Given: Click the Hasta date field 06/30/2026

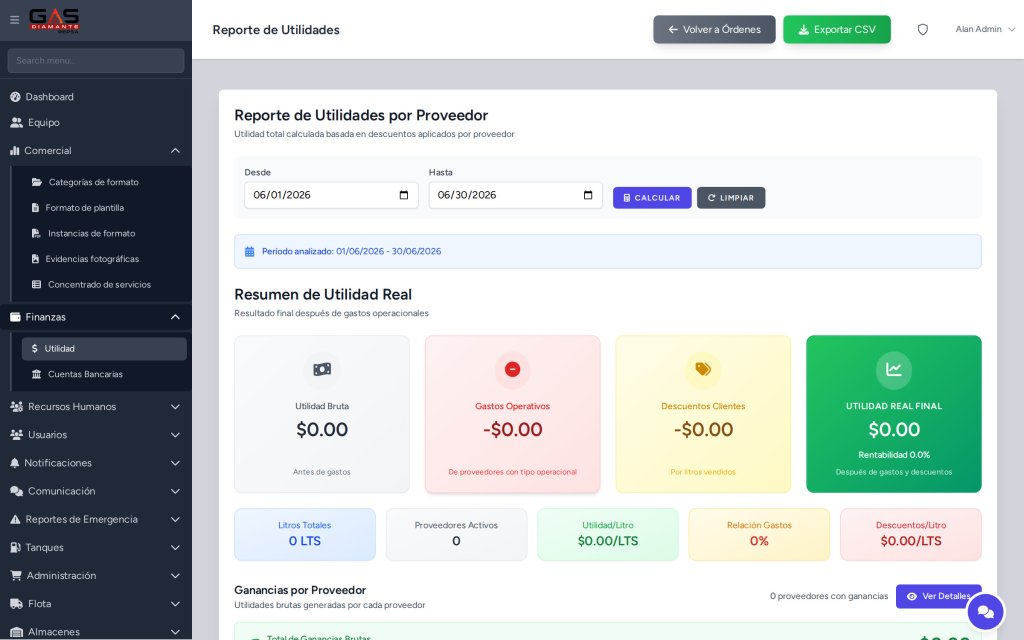Looking at the screenshot, I should tap(515, 195).
